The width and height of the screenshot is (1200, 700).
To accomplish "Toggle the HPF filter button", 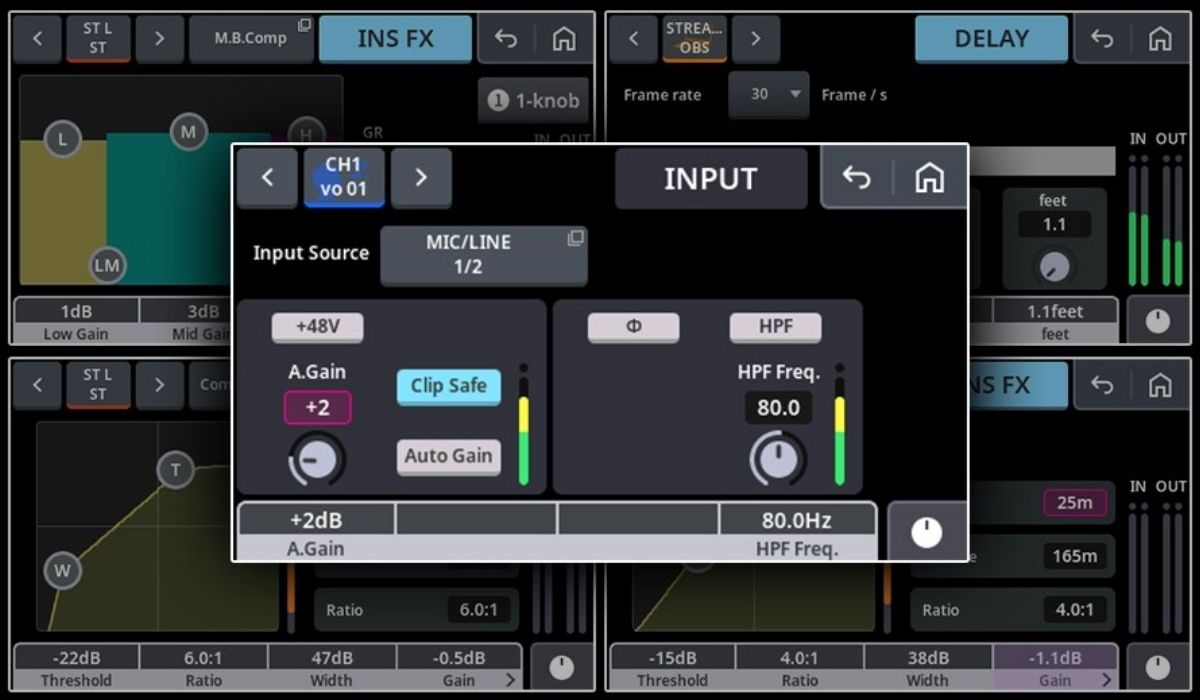I will (x=775, y=327).
